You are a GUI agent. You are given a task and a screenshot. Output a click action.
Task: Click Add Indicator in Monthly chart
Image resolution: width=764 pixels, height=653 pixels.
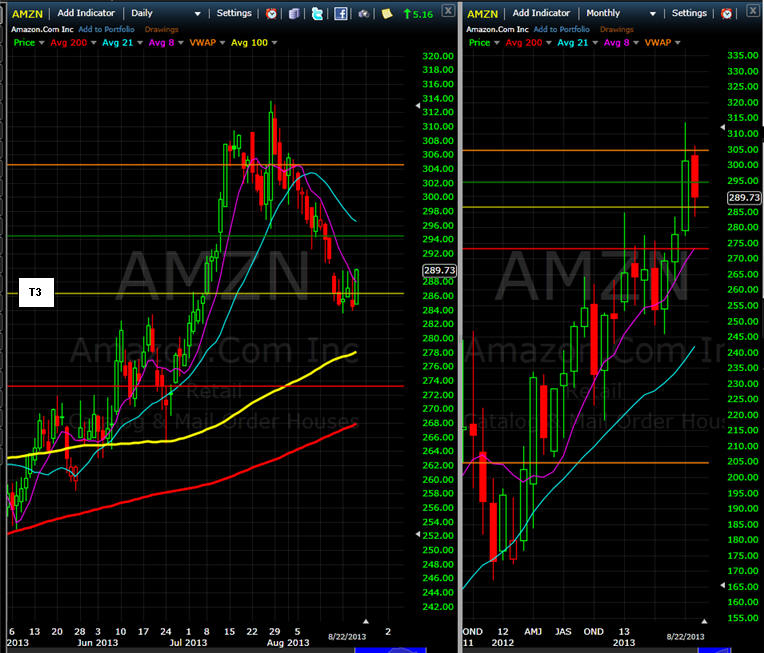point(541,13)
